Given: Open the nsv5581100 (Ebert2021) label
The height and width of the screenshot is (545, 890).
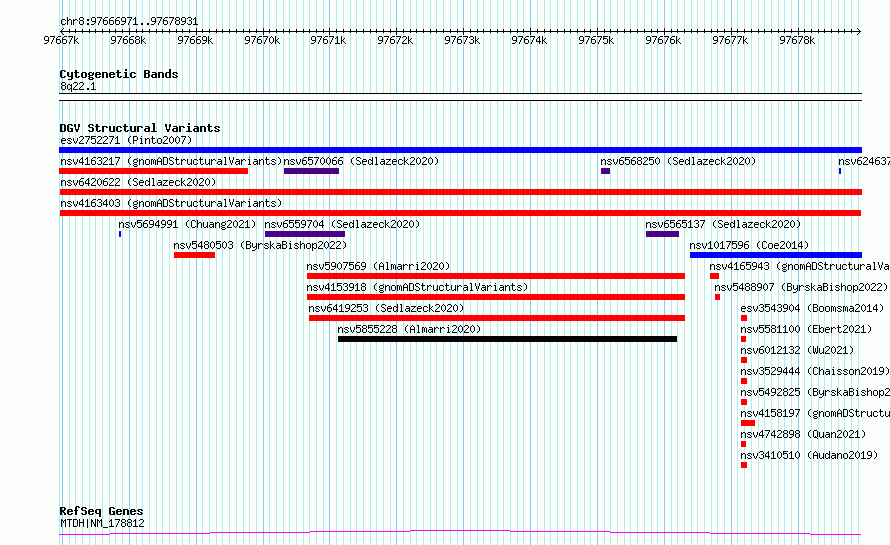Looking at the screenshot, I should [807, 329].
